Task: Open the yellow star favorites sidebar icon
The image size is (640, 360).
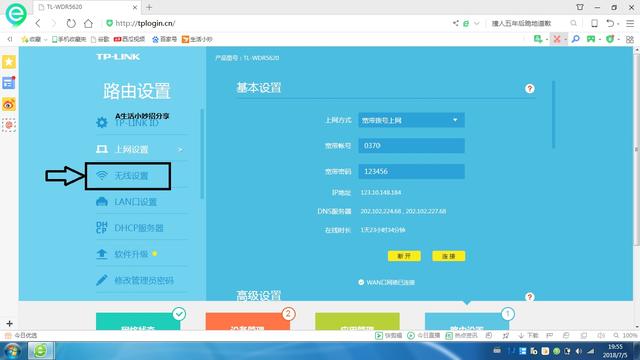Action: (x=9, y=62)
